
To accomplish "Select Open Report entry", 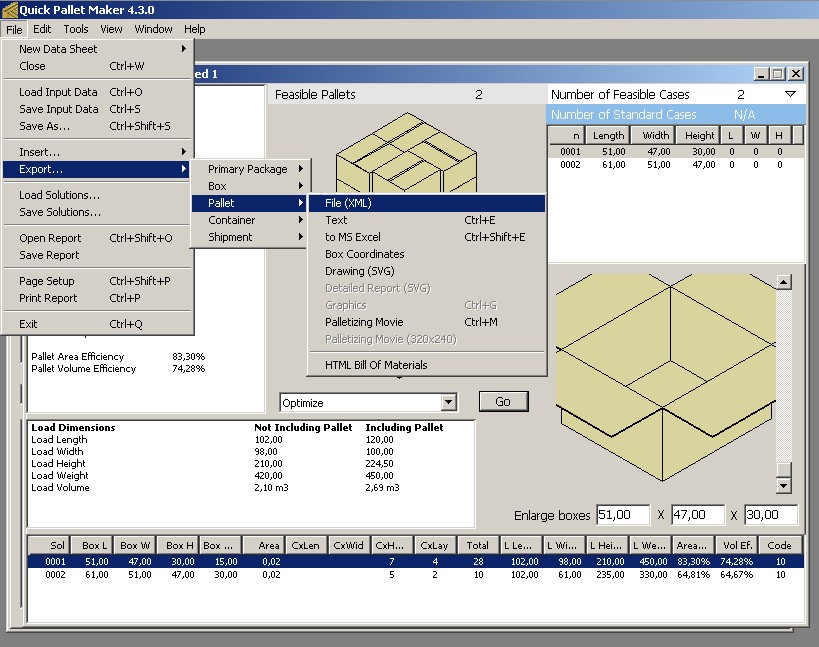I will [97, 238].
